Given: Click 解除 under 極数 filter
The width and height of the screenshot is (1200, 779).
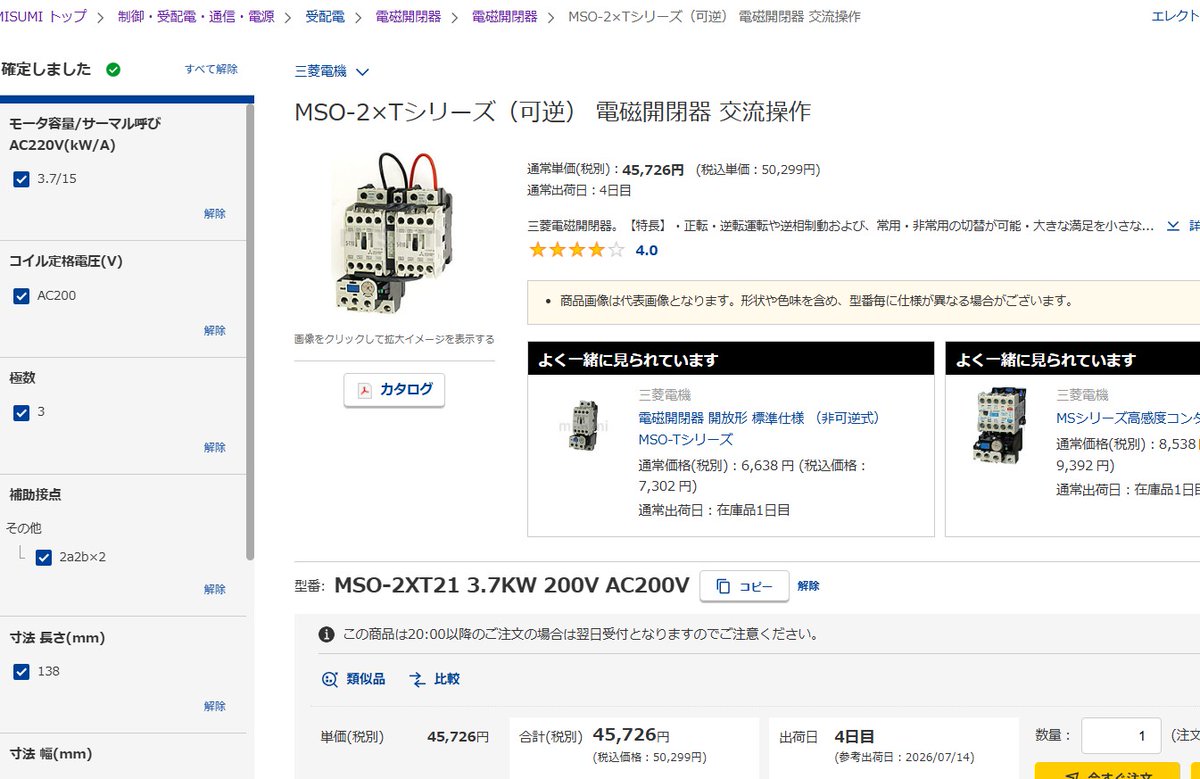Looking at the screenshot, I should coord(215,448).
